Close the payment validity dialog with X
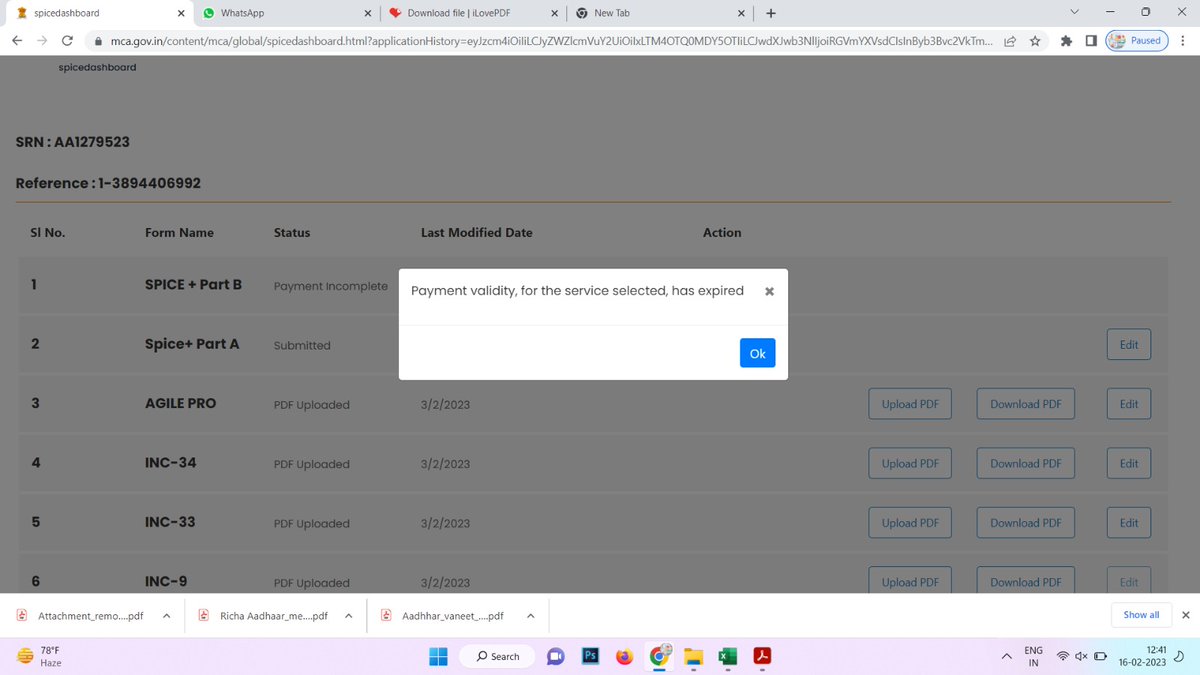The image size is (1200, 675). pos(769,291)
